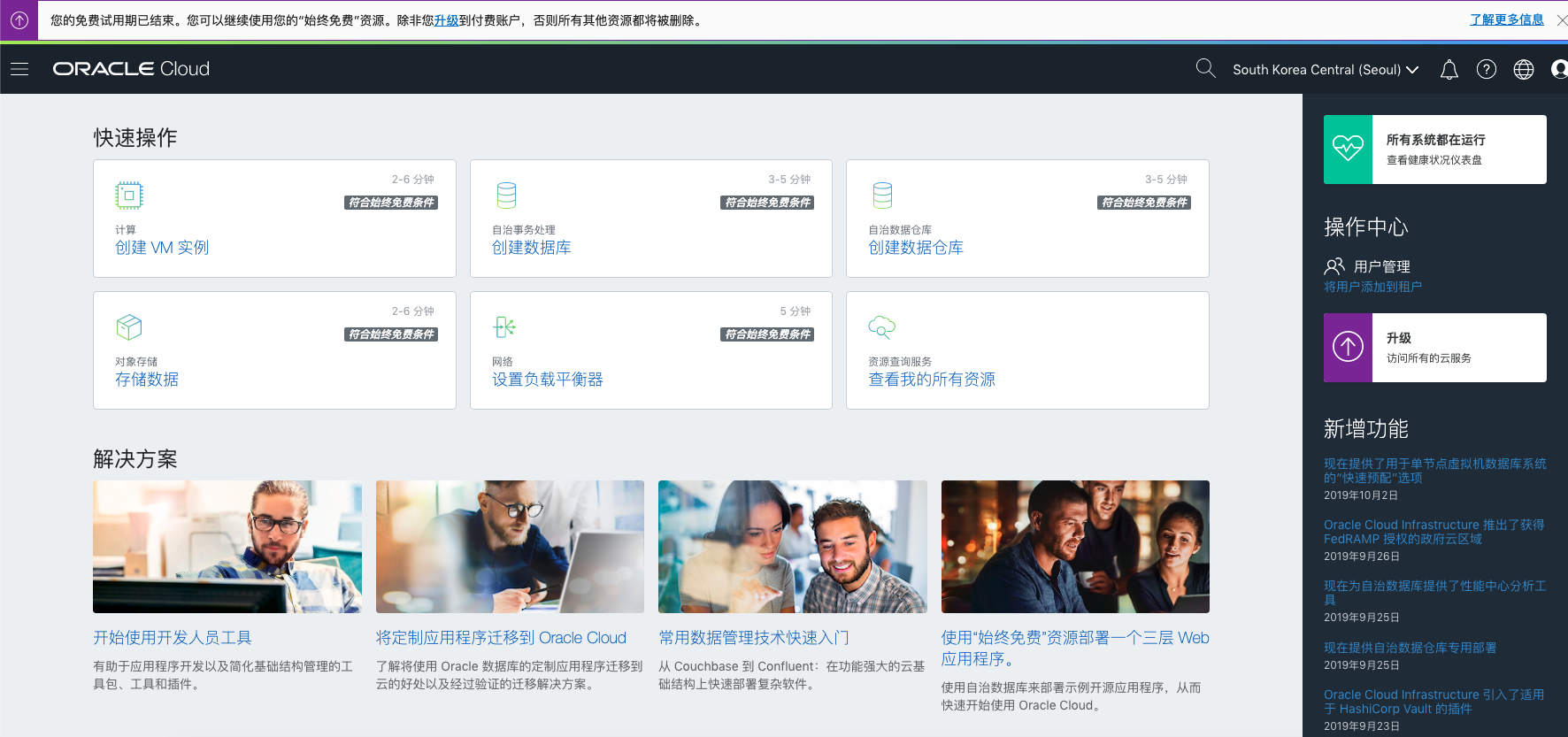The image size is (1568, 737).
Task: Click the globe language icon
Action: click(x=1524, y=70)
